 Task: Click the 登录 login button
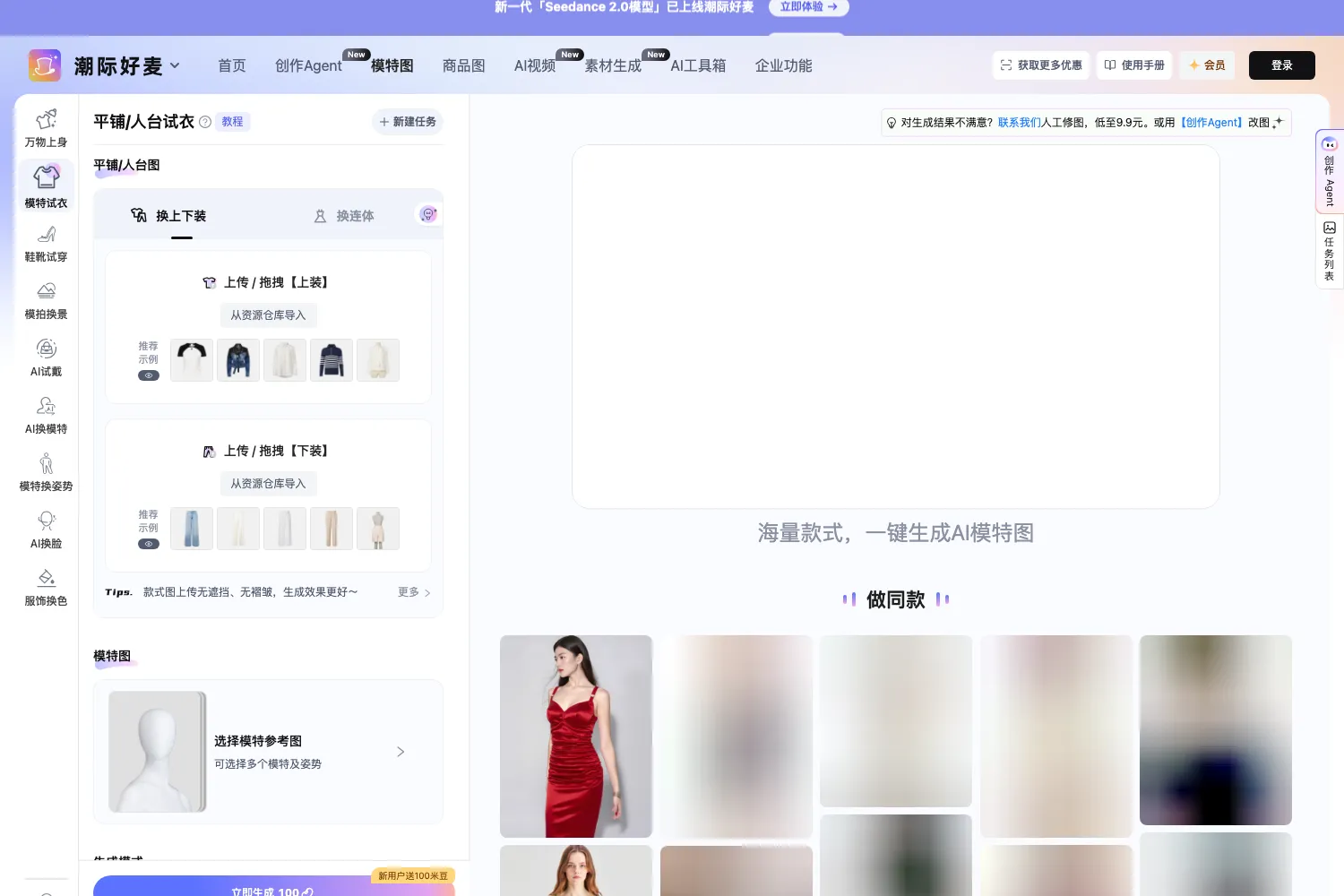point(1282,65)
